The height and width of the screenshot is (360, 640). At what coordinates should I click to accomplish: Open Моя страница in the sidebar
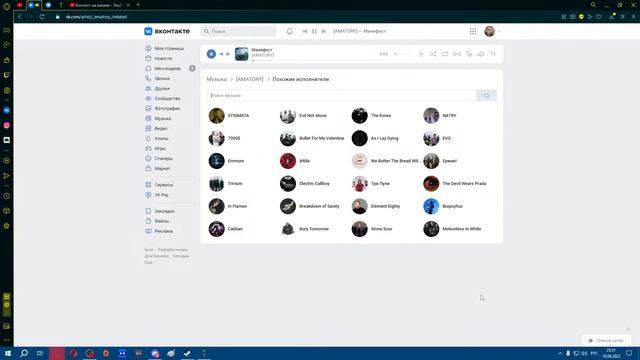[164, 48]
